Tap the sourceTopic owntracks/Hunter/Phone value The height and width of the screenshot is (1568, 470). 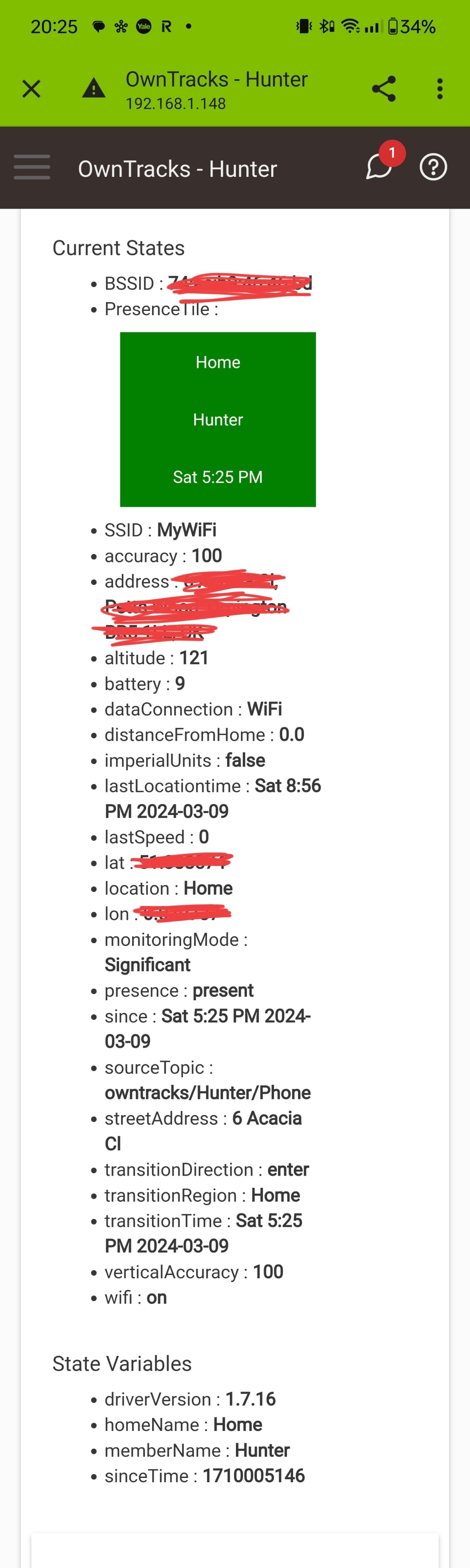[208, 1093]
